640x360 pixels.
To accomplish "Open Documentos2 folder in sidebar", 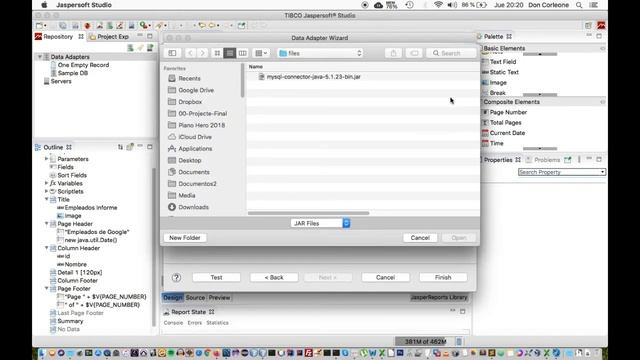I will (x=197, y=184).
